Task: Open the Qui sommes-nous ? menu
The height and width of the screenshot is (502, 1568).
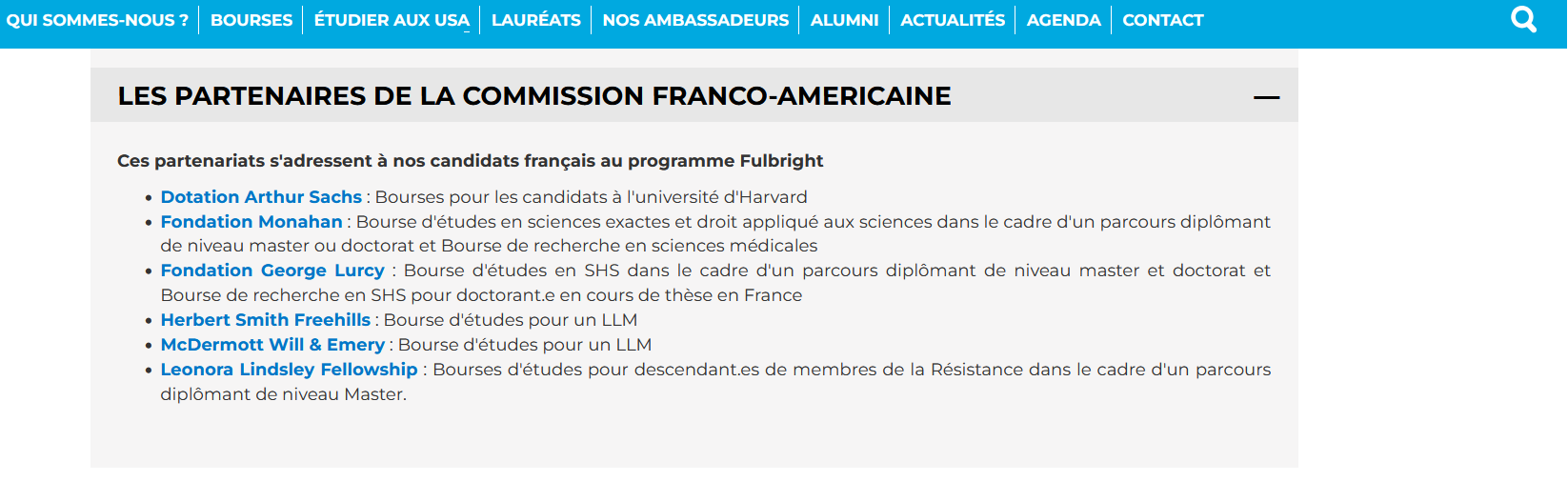Action: [x=97, y=20]
